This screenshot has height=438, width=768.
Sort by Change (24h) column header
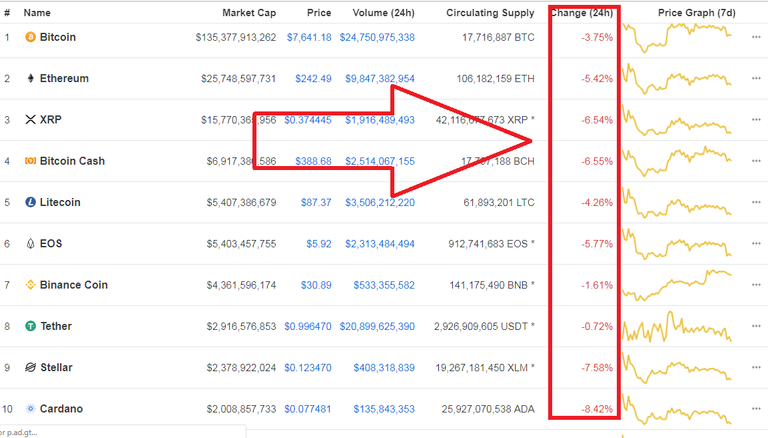coord(582,13)
